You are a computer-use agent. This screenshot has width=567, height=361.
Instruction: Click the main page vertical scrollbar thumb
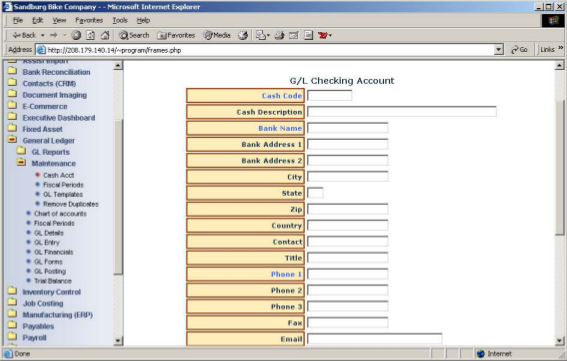(x=559, y=167)
